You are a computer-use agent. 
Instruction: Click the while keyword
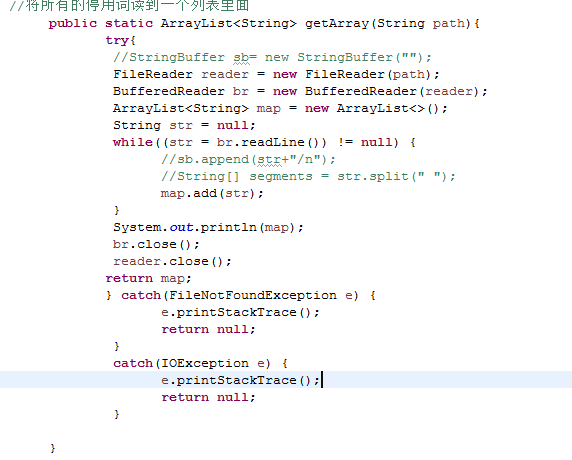pyautogui.click(x=133, y=142)
